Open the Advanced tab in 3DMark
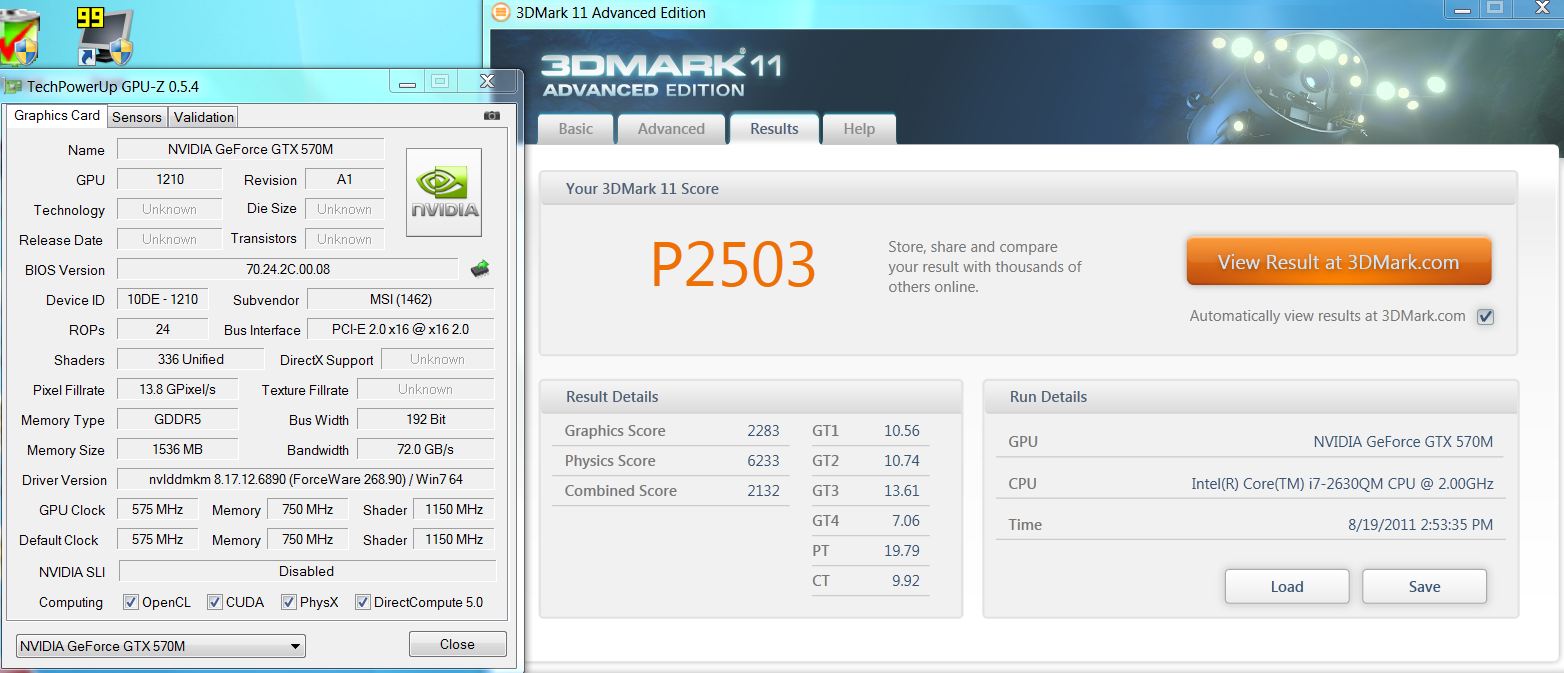This screenshot has height=673, width=1564. click(671, 129)
